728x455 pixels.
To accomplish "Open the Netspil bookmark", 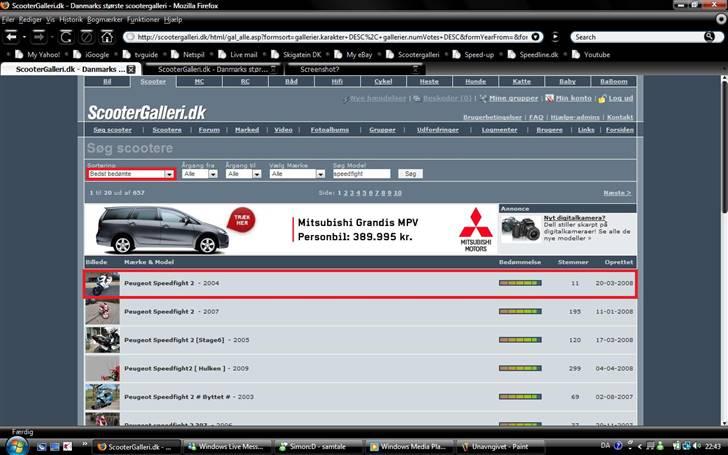I will point(188,54).
